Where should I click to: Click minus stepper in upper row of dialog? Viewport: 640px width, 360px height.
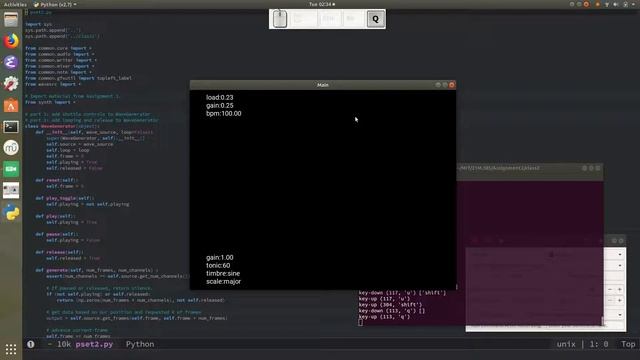coord(610,289)
